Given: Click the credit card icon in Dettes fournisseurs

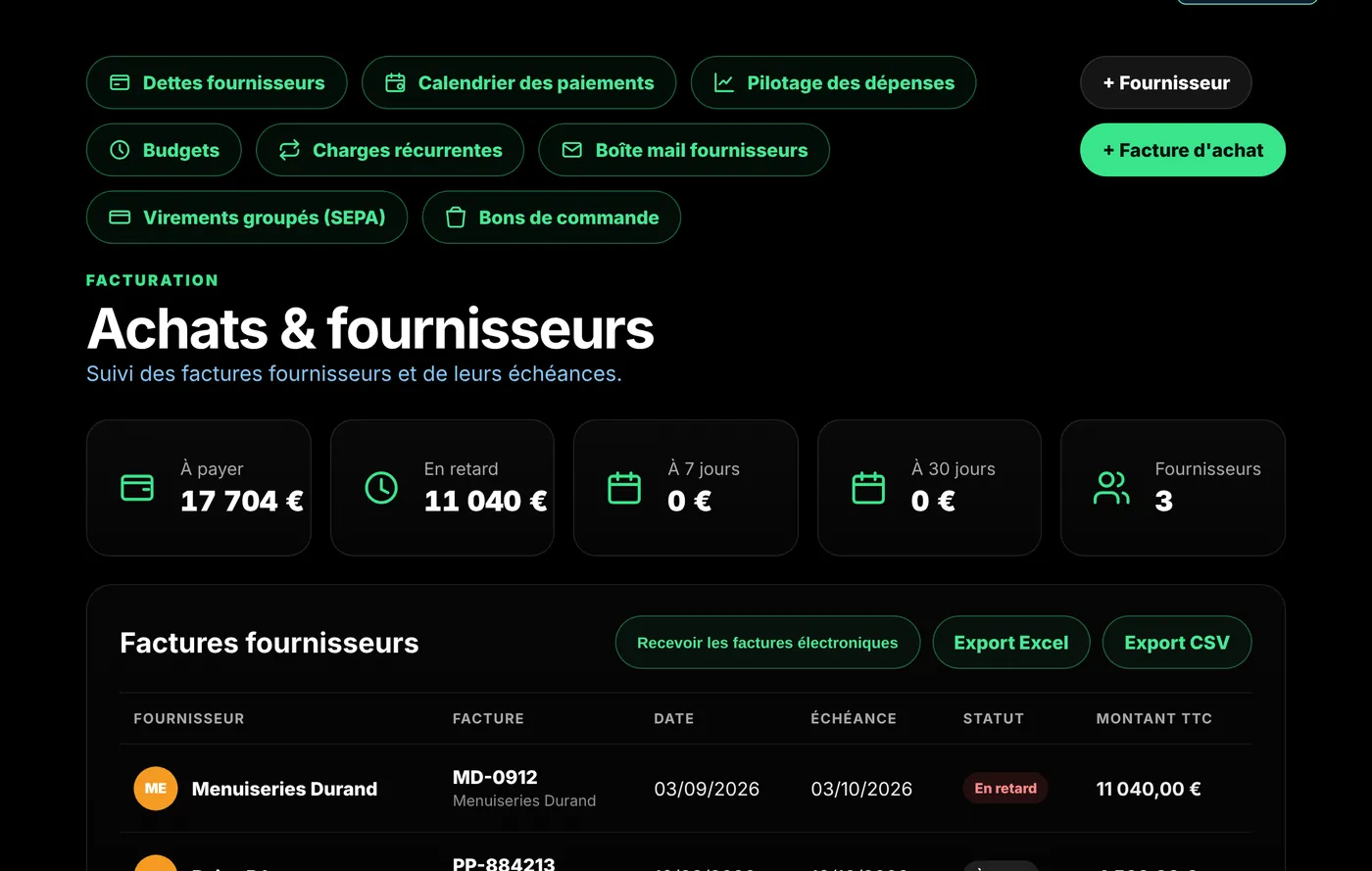Looking at the screenshot, I should (120, 82).
